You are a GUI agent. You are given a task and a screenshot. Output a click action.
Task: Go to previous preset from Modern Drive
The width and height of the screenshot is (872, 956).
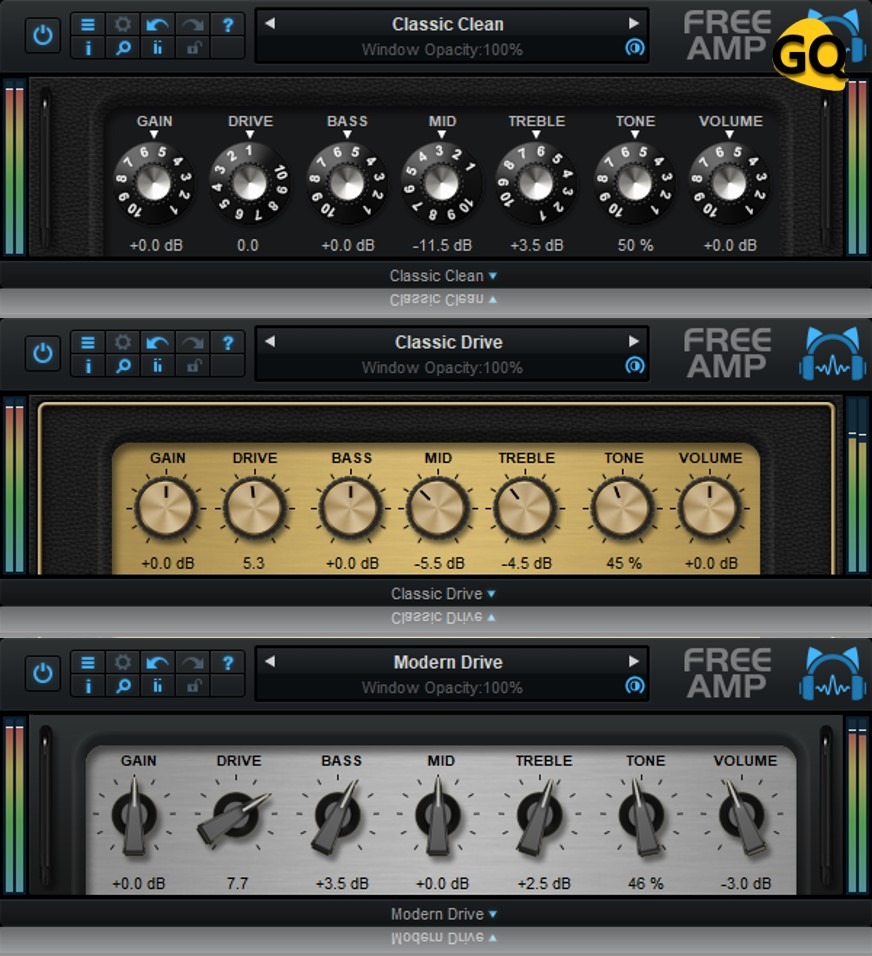tap(270, 662)
